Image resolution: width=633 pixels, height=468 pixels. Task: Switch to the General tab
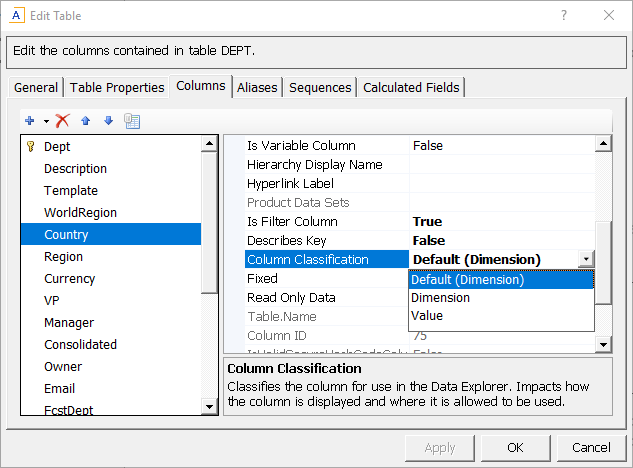click(x=35, y=88)
